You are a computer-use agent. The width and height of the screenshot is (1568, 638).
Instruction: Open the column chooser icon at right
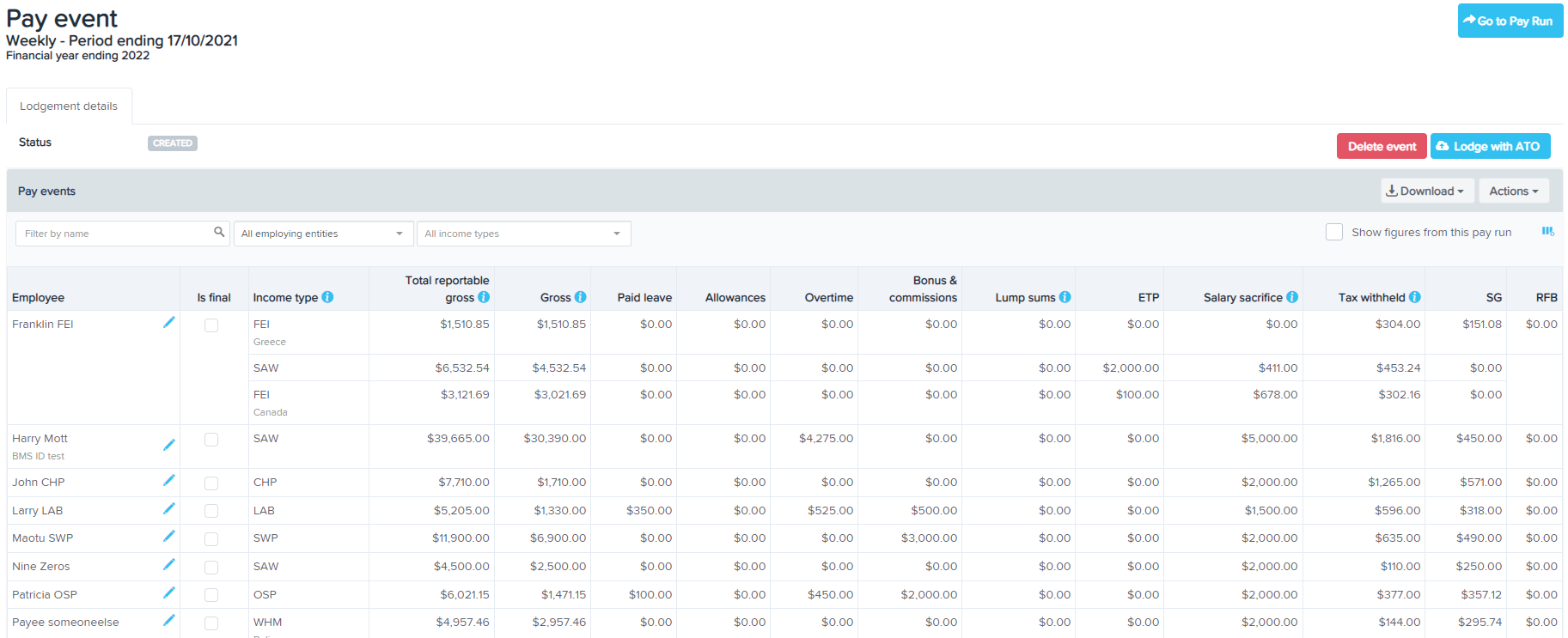click(x=1547, y=232)
